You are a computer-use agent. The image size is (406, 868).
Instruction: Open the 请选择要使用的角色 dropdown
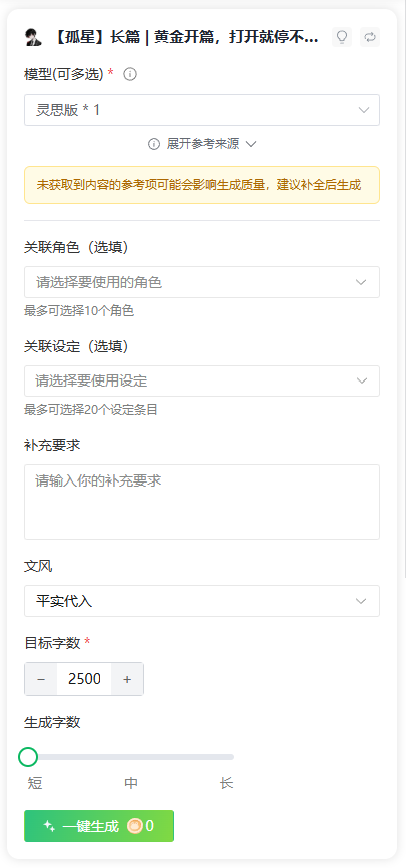[x=202, y=282]
